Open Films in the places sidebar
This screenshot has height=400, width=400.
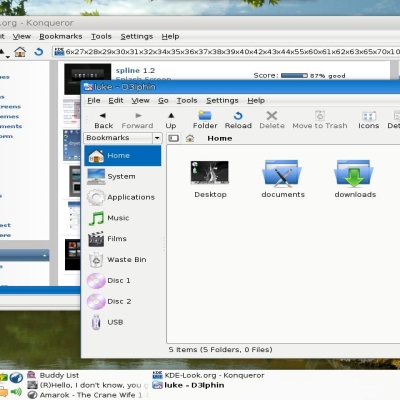(x=123, y=239)
